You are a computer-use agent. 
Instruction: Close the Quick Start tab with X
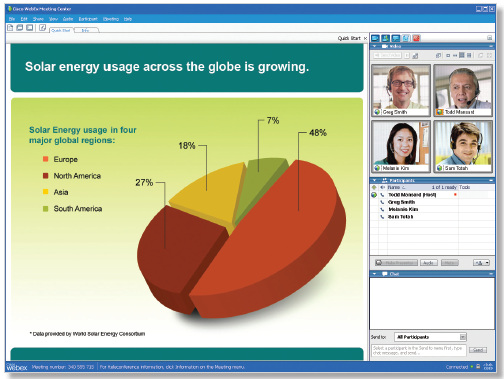coord(365,38)
